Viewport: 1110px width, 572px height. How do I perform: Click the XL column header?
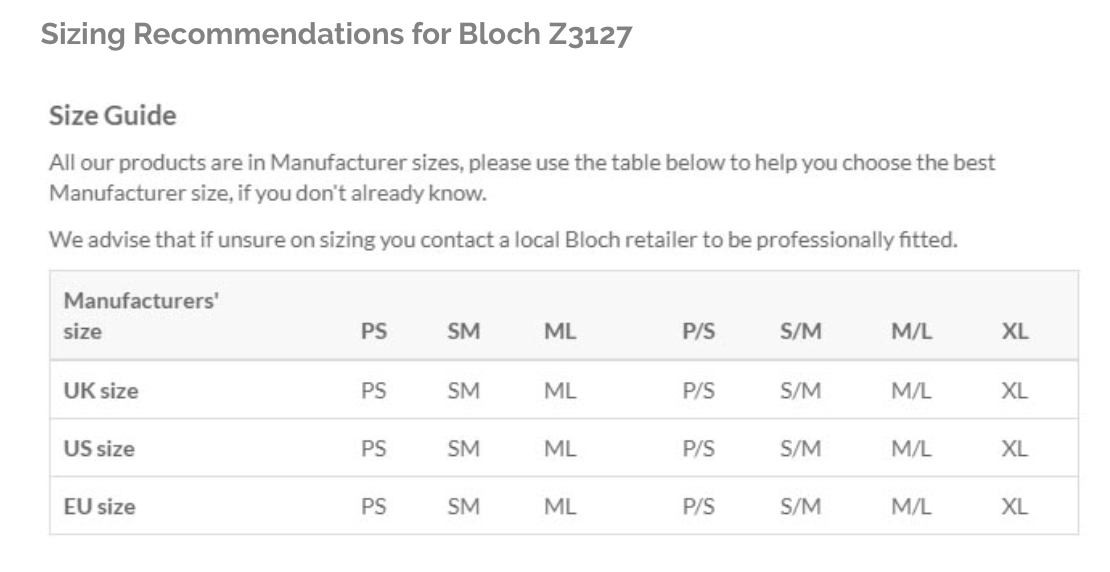click(1014, 331)
